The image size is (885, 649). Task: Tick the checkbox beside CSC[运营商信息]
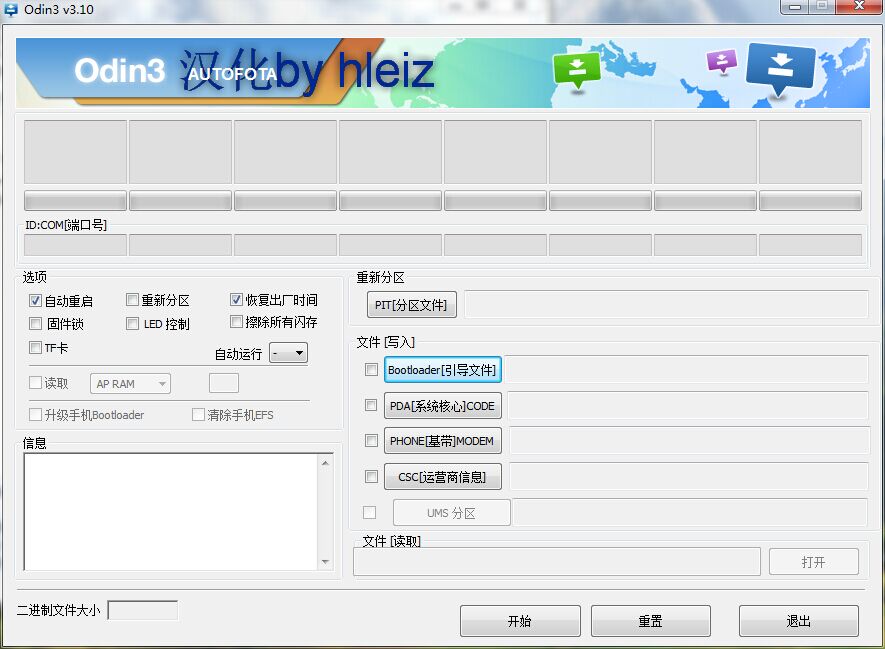pyautogui.click(x=371, y=477)
